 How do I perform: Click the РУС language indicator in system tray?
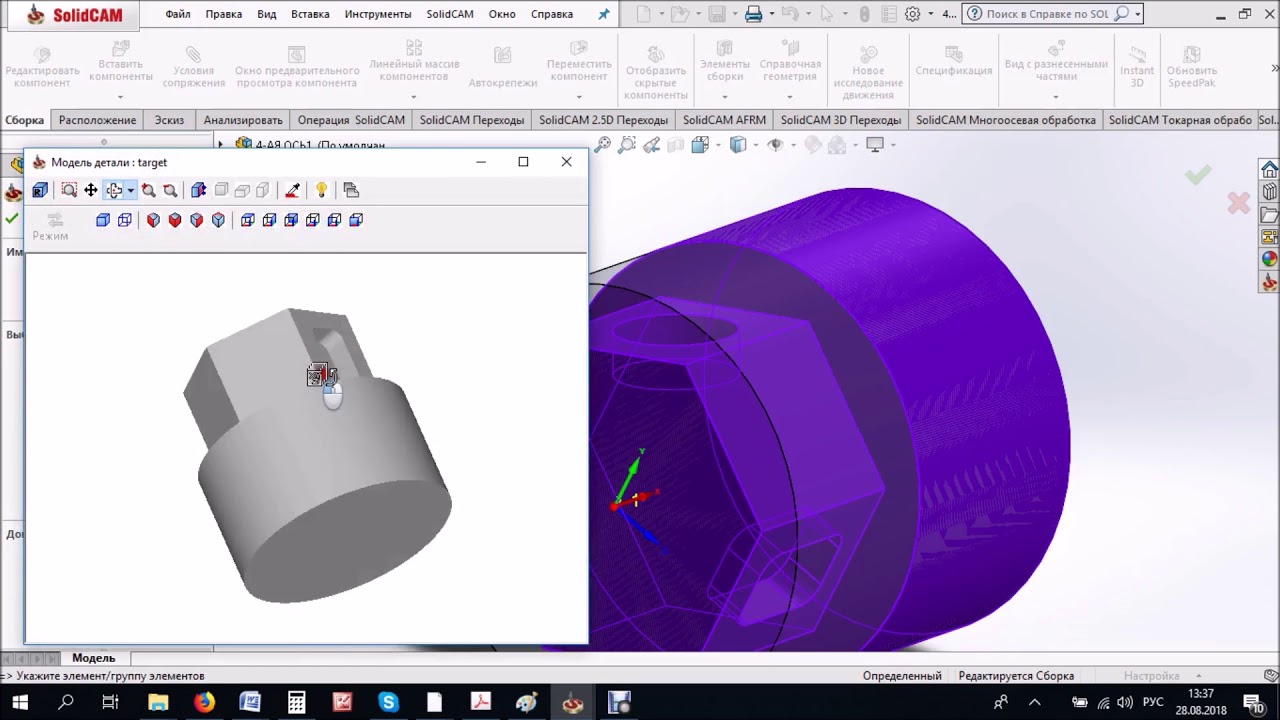coord(1153,703)
